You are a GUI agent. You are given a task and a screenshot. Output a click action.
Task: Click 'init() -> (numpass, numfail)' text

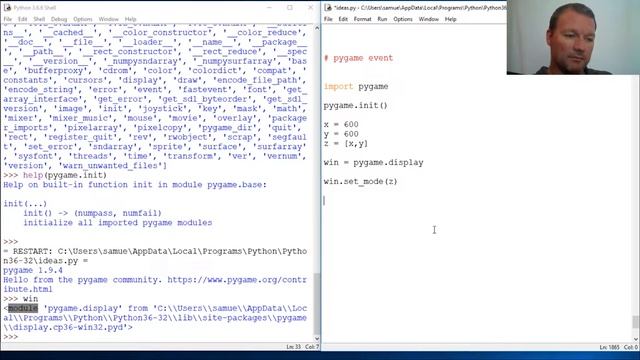(x=93, y=213)
